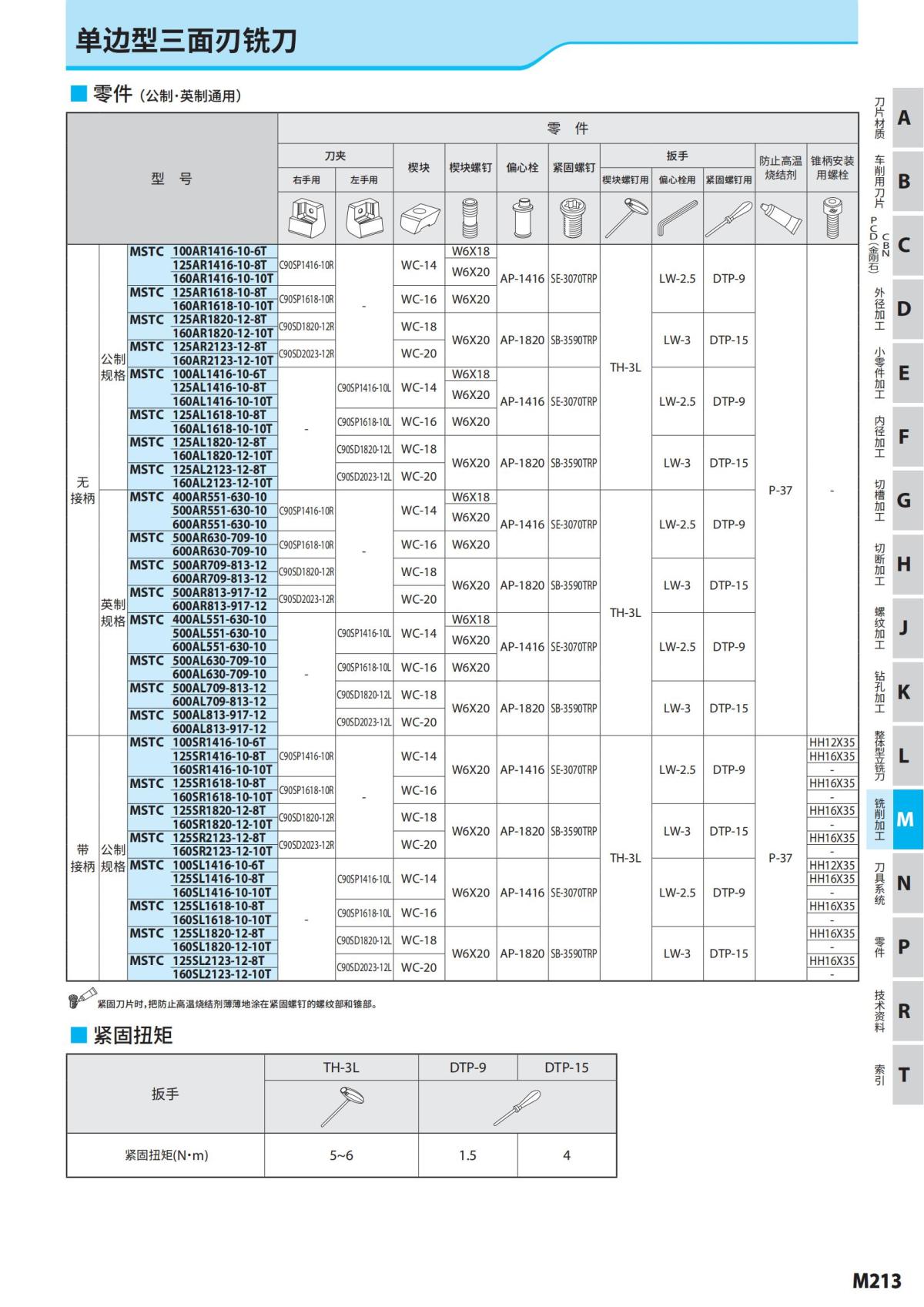Click the T-handle wrench in torque table
The width and height of the screenshot is (924, 1307).
click(341, 1106)
